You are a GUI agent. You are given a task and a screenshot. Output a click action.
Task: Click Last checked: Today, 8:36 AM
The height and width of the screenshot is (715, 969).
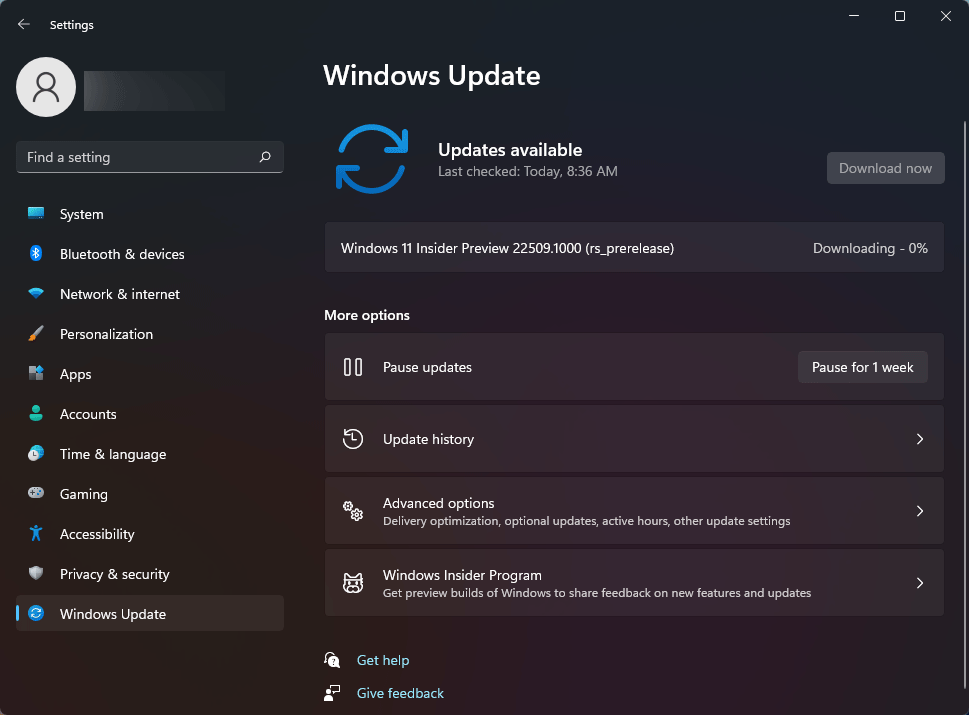[528, 171]
